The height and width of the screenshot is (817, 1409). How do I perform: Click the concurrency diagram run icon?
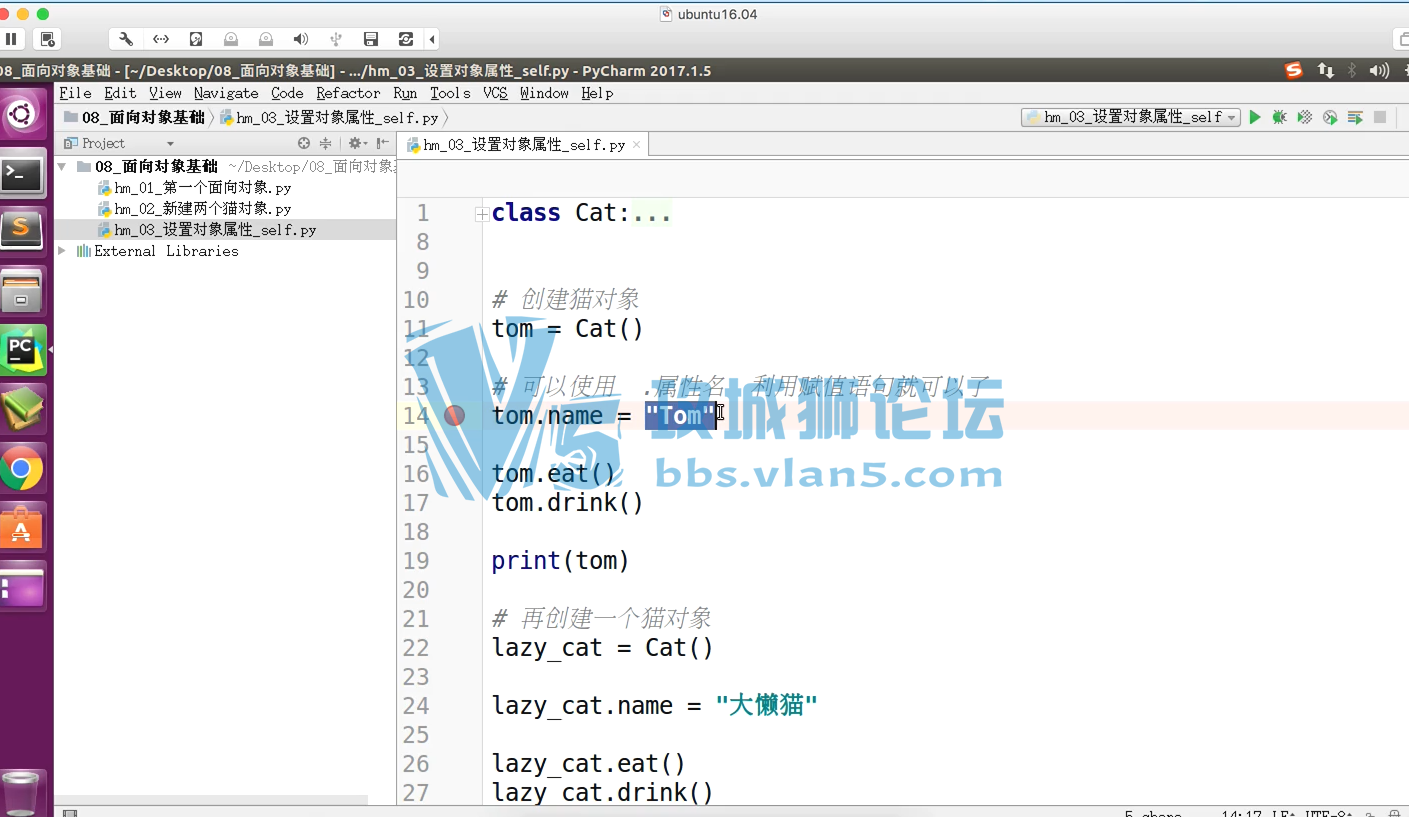tap(1355, 117)
